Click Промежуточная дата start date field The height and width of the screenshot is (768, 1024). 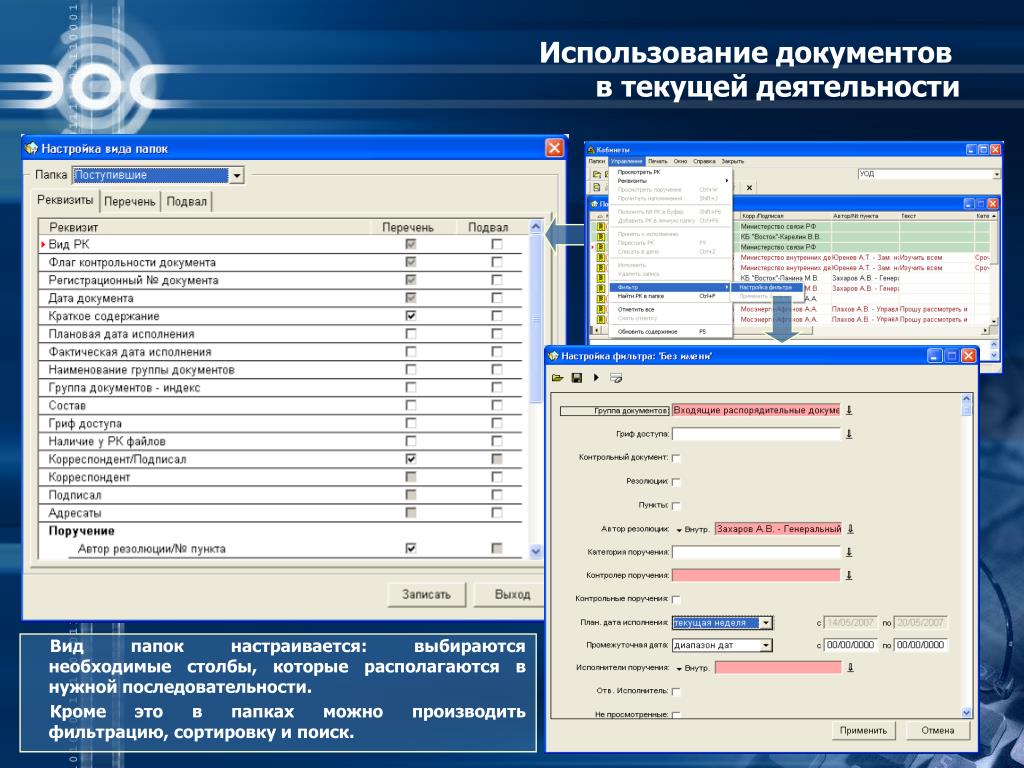point(850,645)
